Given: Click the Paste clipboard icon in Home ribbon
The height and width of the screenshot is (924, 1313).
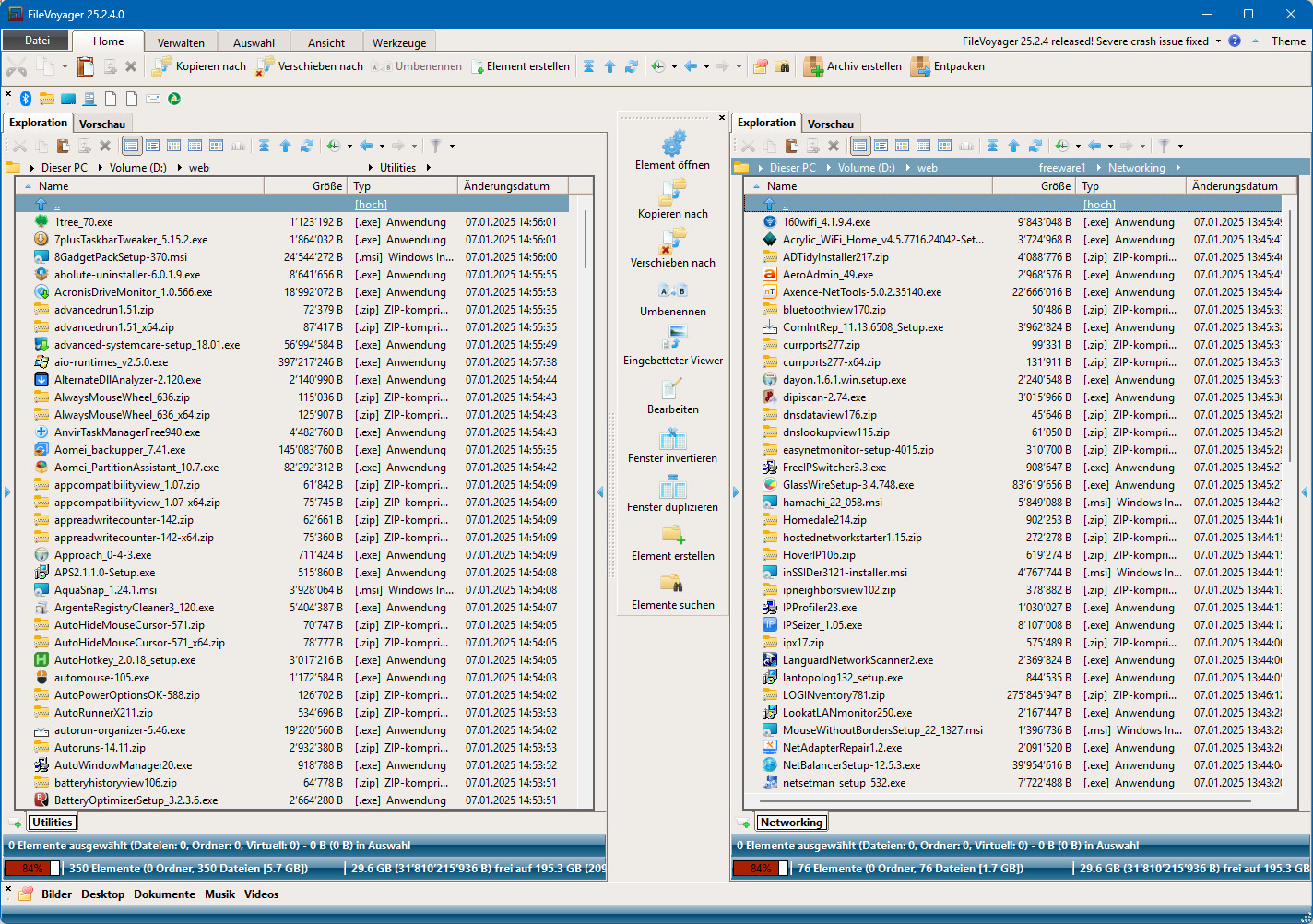Looking at the screenshot, I should tap(85, 66).
